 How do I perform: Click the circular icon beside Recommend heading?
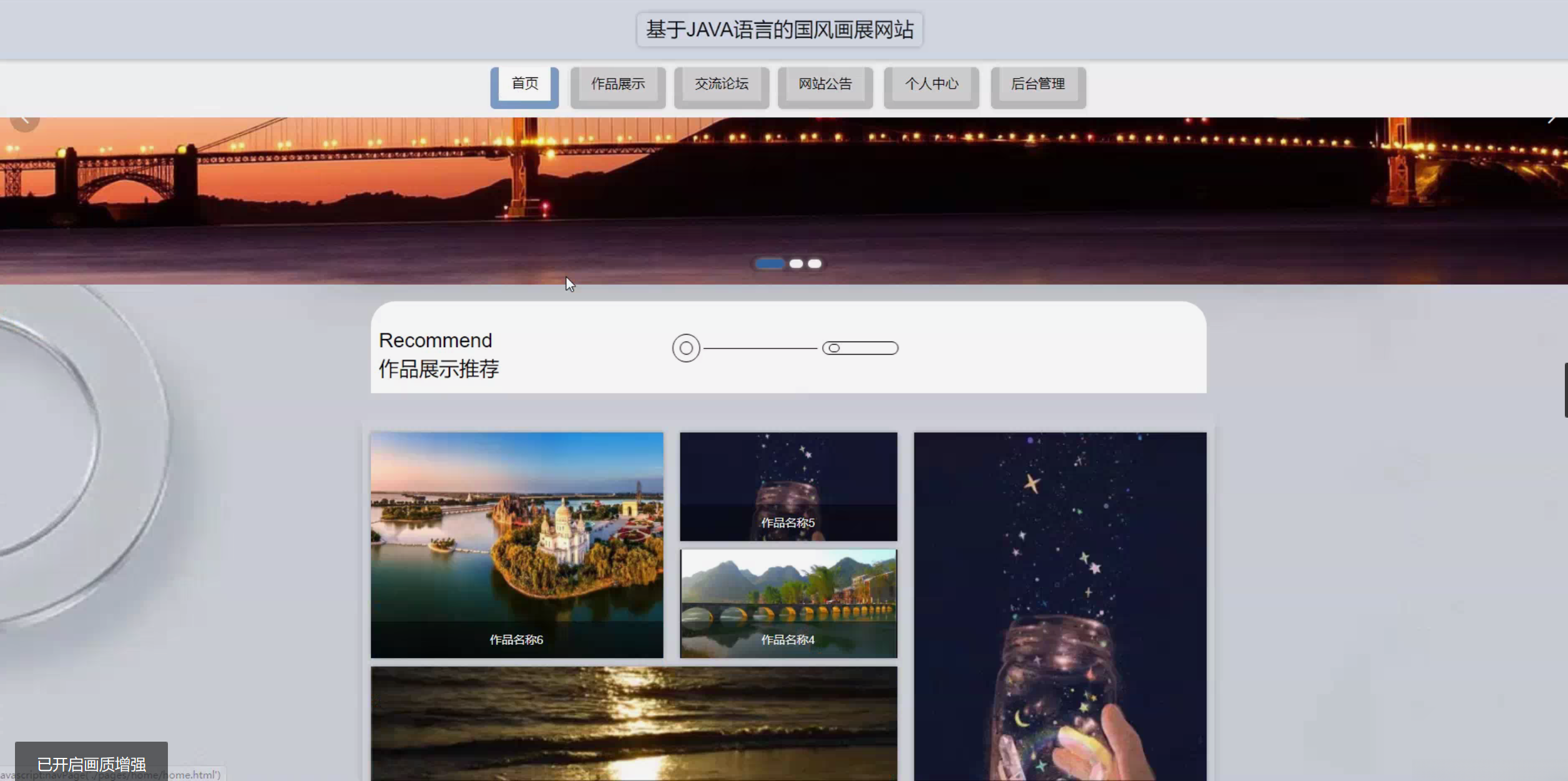[686, 348]
